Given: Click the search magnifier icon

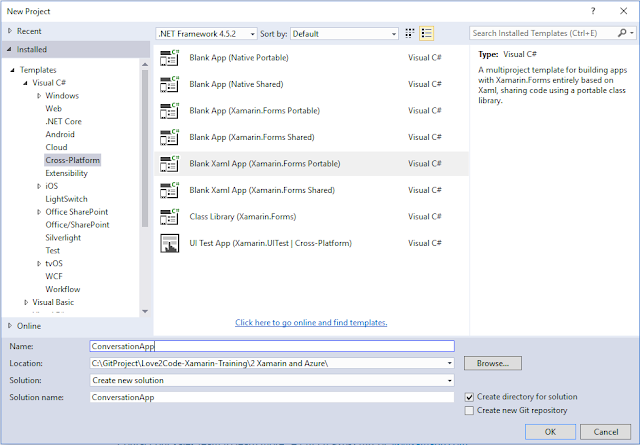Looking at the screenshot, I should coord(622,33).
